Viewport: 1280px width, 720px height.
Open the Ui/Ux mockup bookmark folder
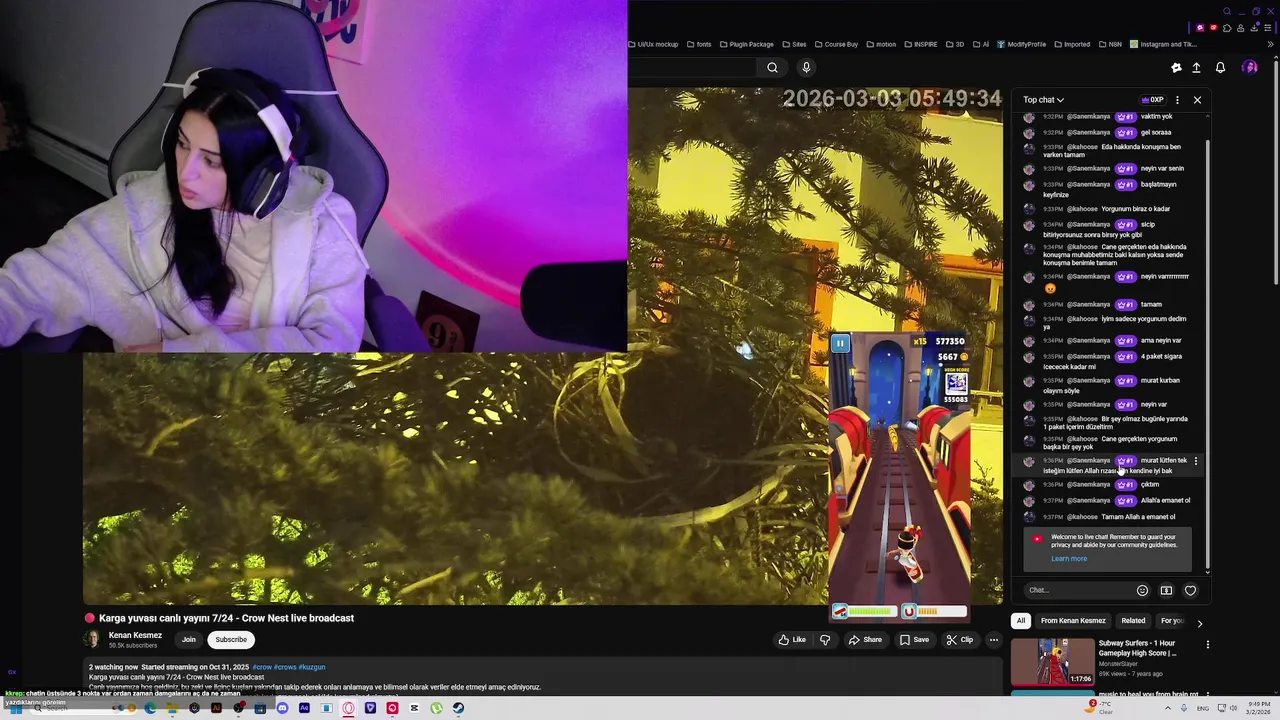(x=653, y=44)
